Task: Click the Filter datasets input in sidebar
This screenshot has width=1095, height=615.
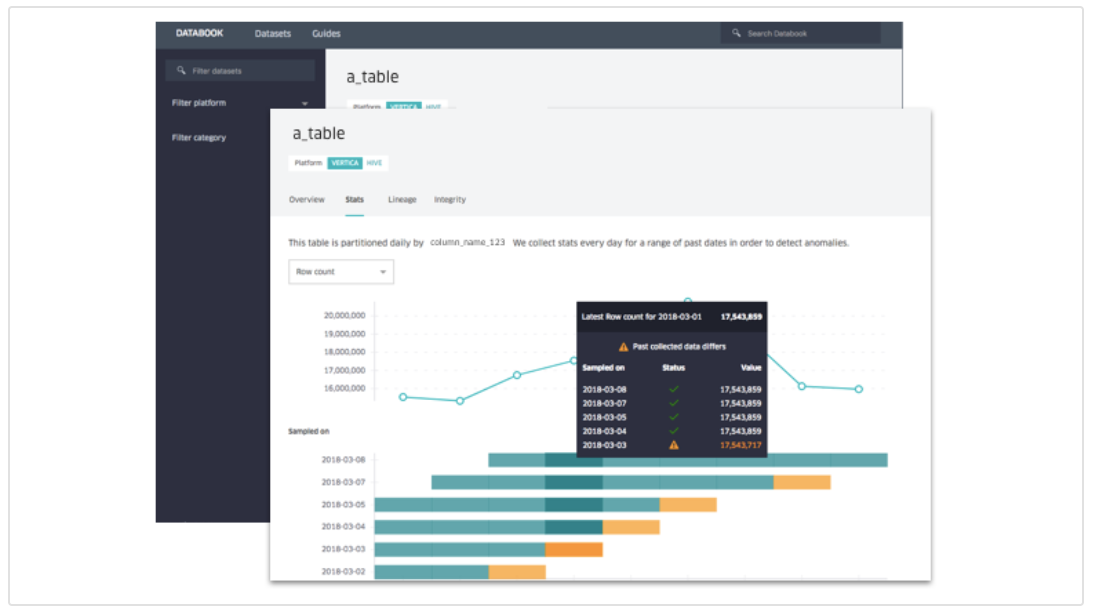Action: 240,71
